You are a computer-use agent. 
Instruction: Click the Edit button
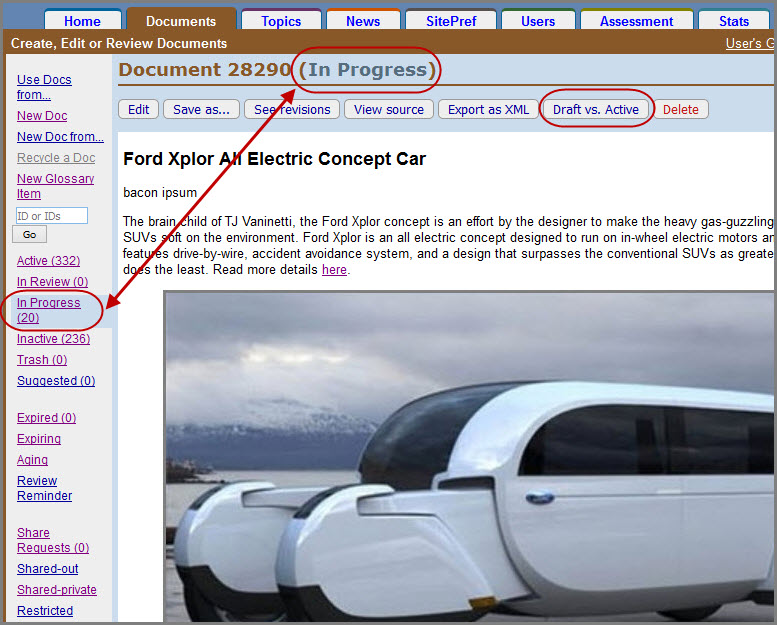coord(138,110)
